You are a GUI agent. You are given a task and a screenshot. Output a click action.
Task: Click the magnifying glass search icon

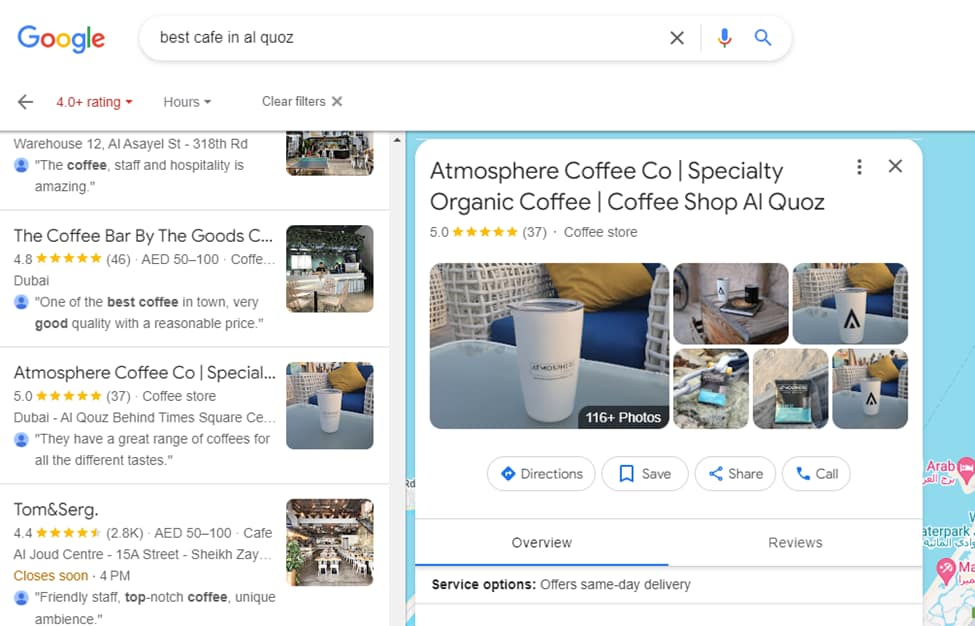point(762,37)
